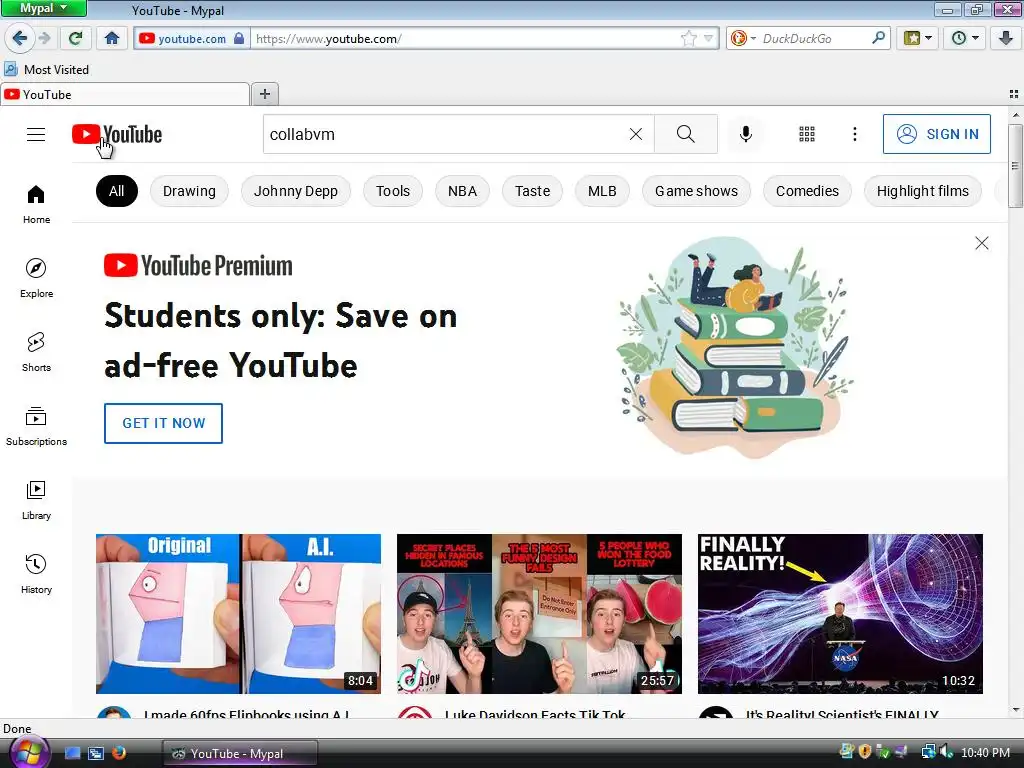Click the YouTube Premium logo in banner

tap(198, 266)
